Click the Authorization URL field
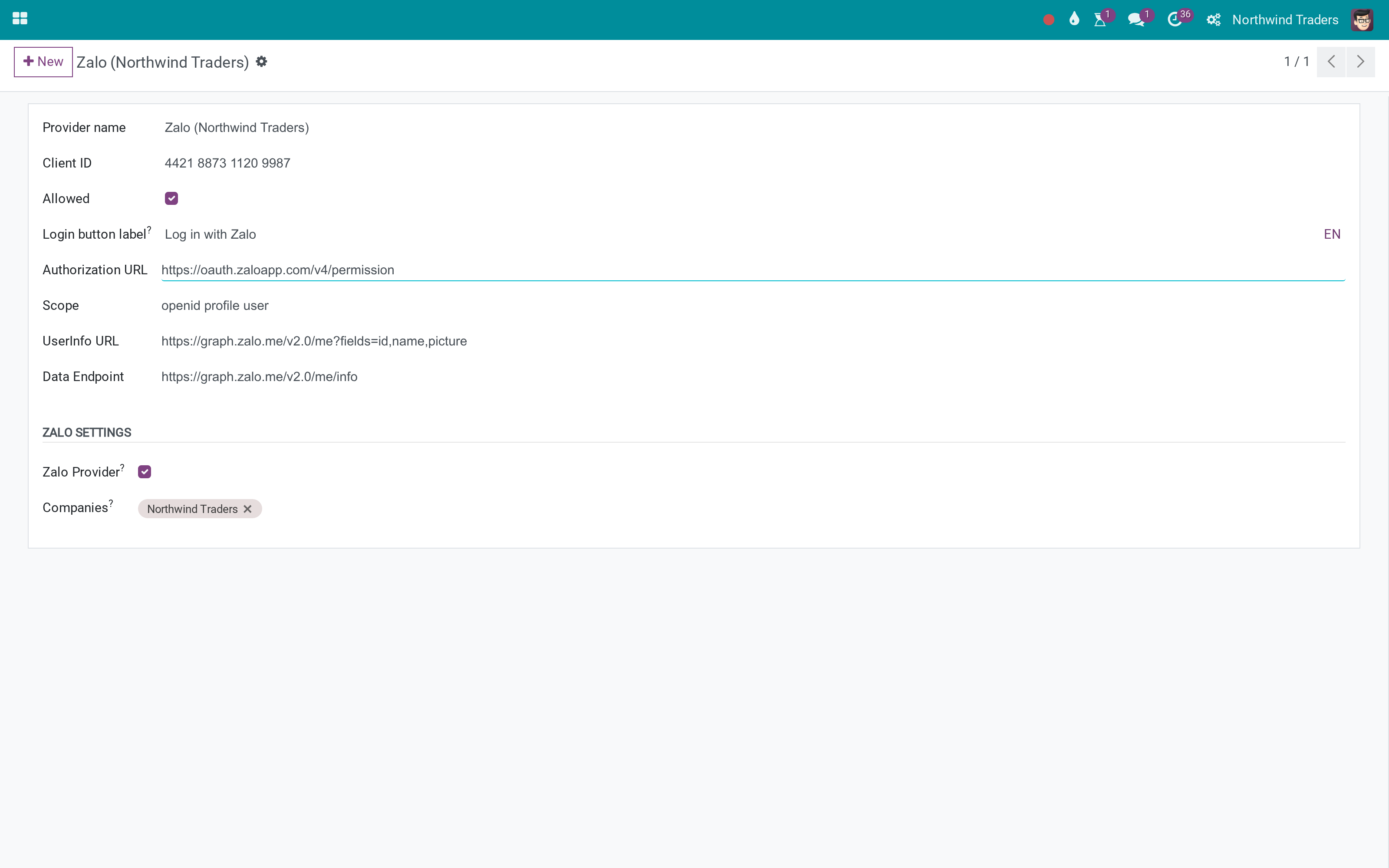The width and height of the screenshot is (1389, 868). tap(753, 270)
